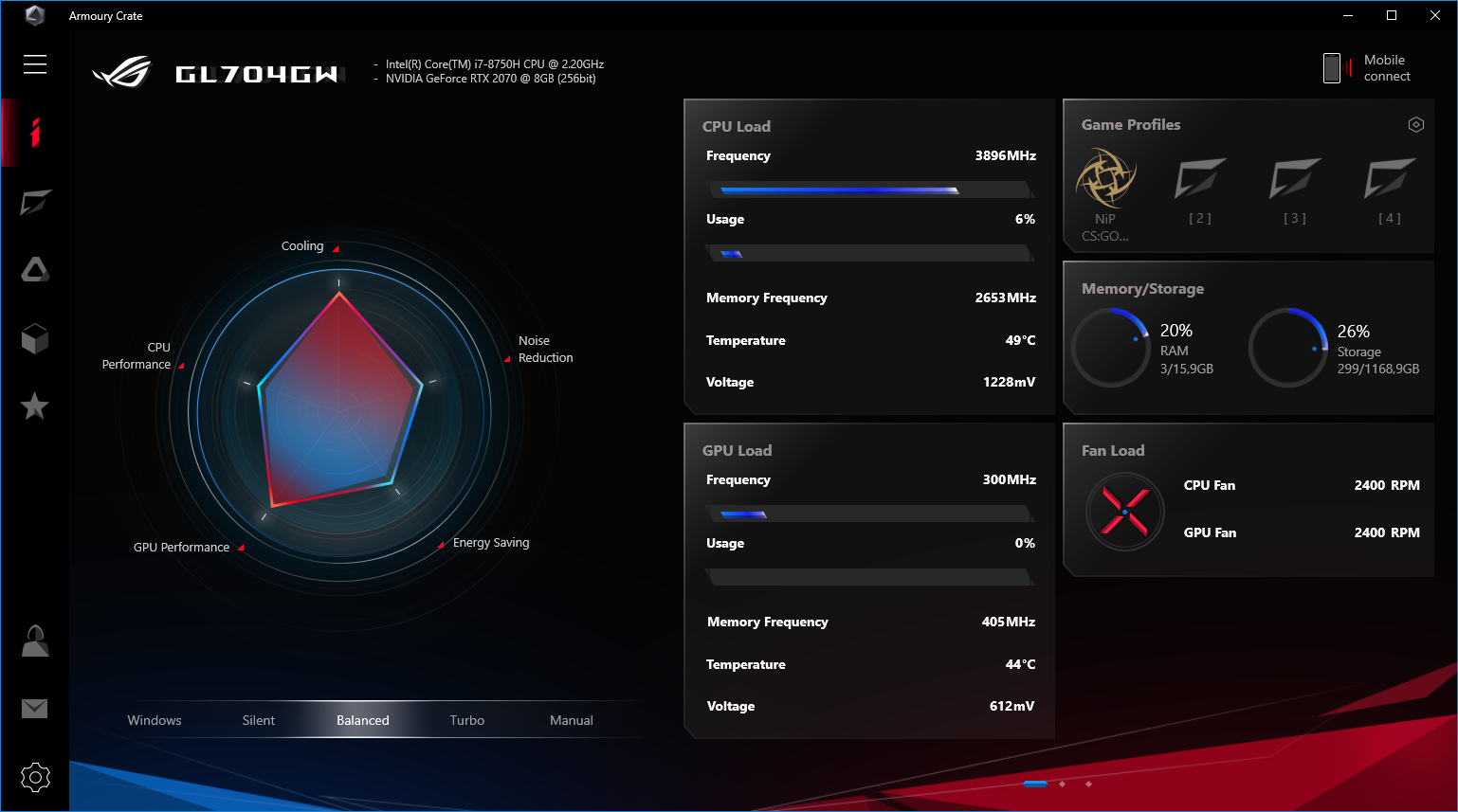The width and height of the screenshot is (1458, 812).
Task: Go to the first page indicator
Action: (1035, 784)
